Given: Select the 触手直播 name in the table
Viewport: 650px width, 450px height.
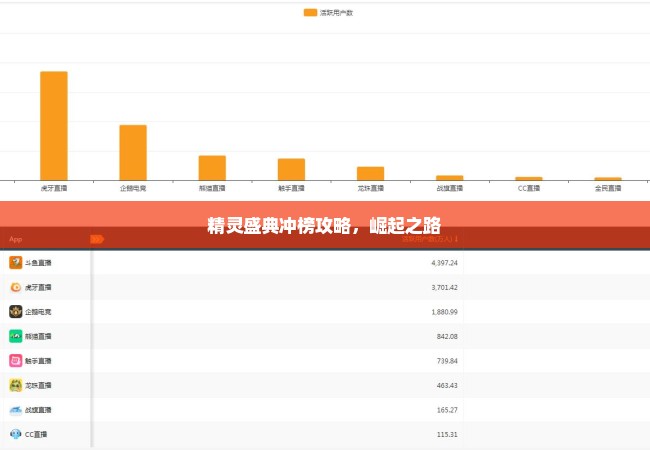Looking at the screenshot, I should tap(38, 360).
